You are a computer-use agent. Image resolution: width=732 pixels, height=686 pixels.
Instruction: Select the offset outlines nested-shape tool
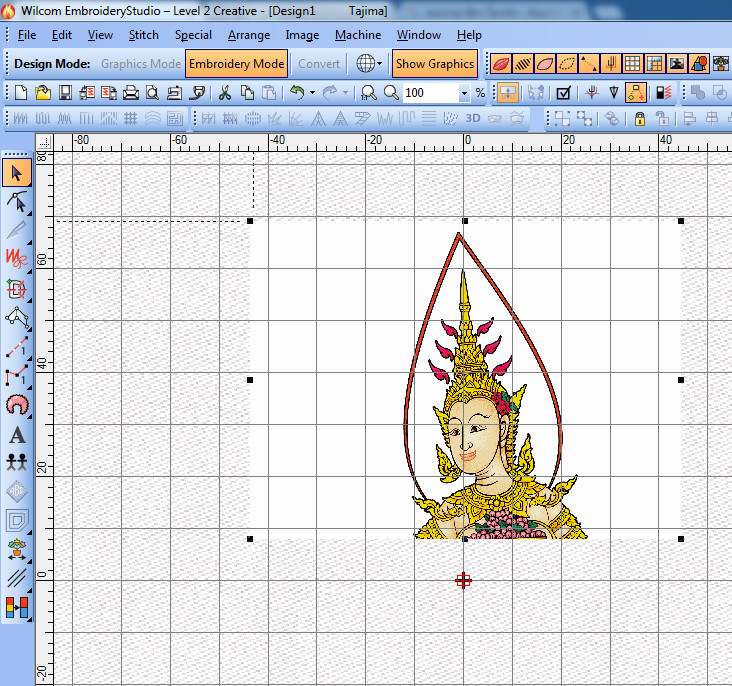(x=17, y=520)
